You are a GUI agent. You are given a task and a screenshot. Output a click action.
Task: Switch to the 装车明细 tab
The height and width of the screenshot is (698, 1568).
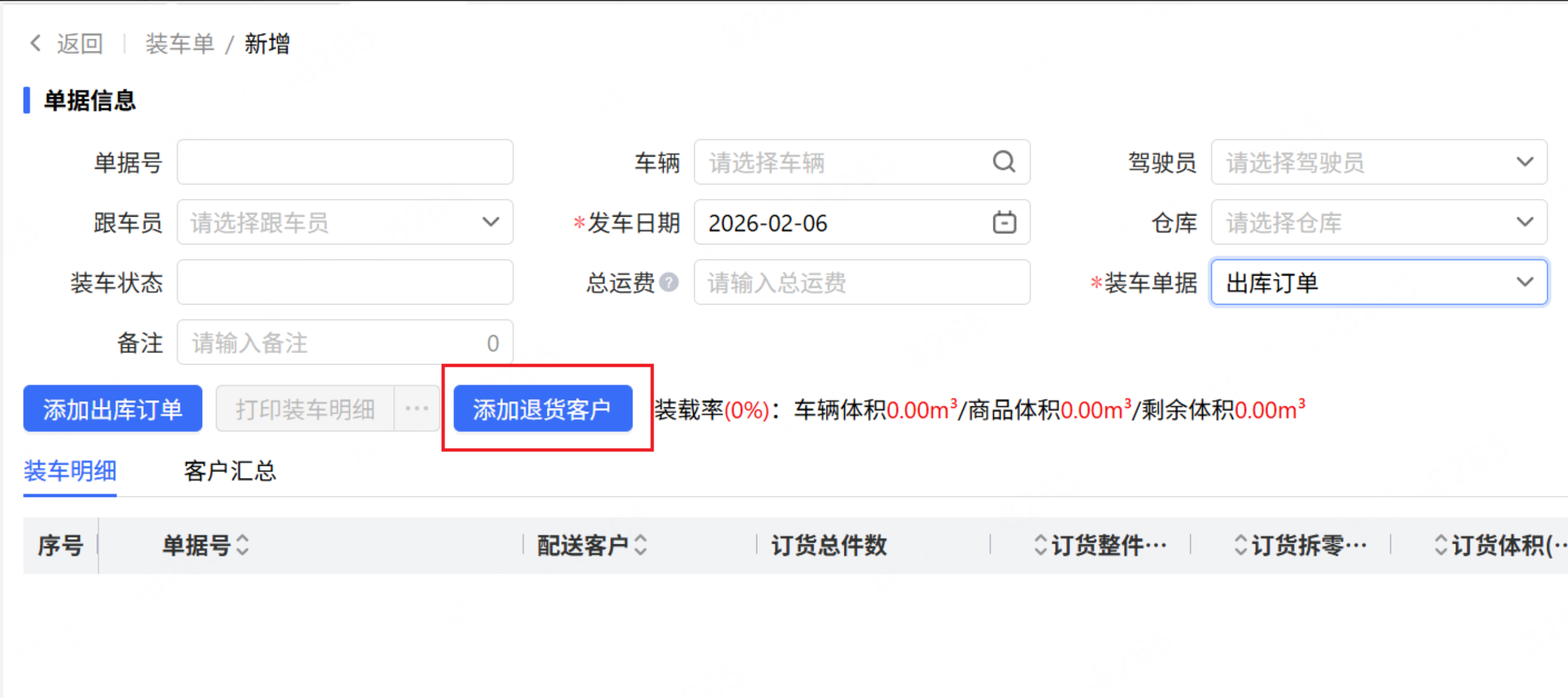(x=70, y=471)
